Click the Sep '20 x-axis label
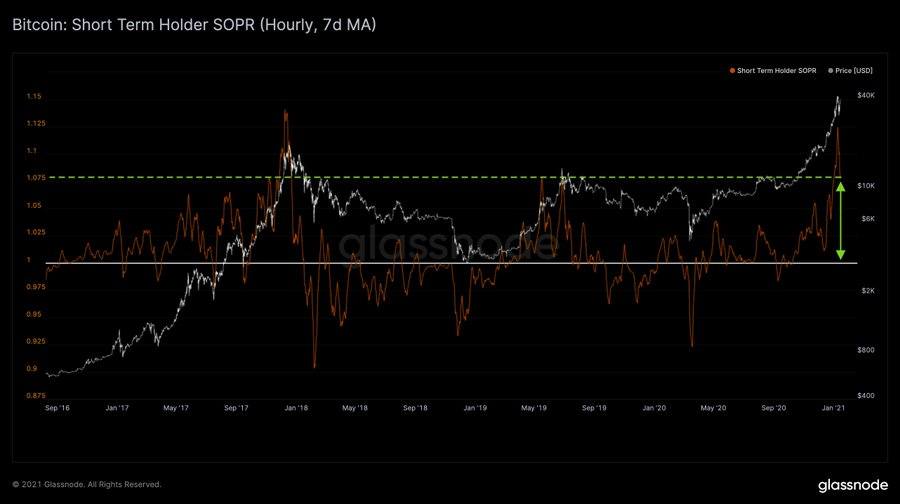Image resolution: width=900 pixels, height=504 pixels. click(774, 408)
